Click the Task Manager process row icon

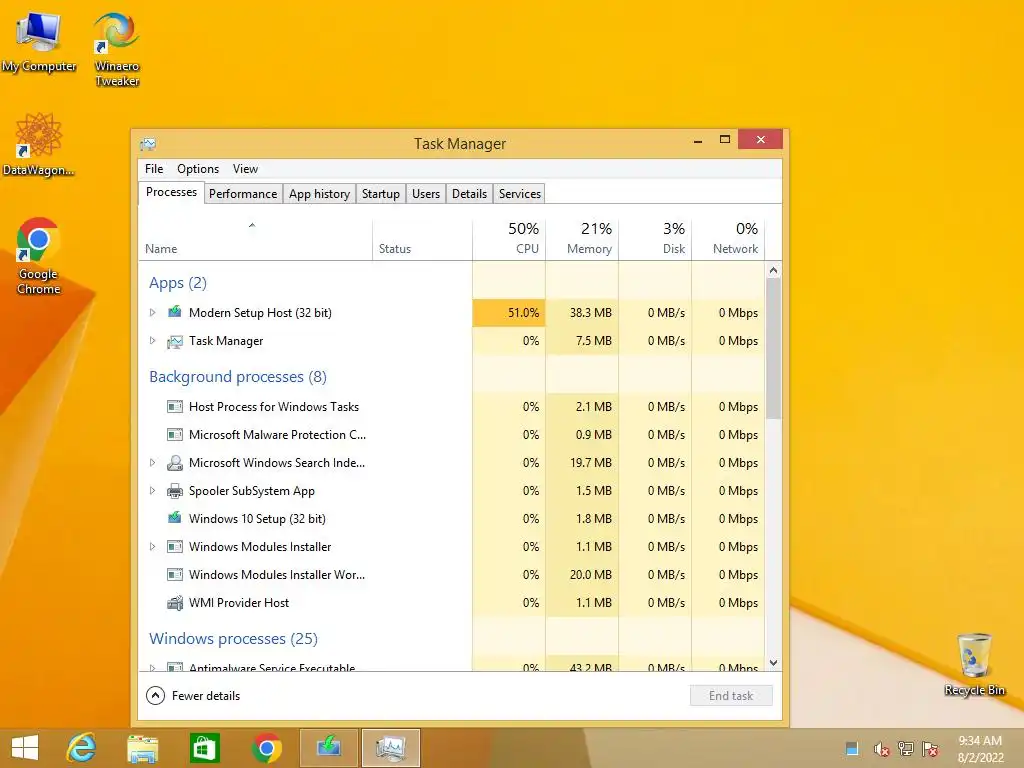point(174,342)
